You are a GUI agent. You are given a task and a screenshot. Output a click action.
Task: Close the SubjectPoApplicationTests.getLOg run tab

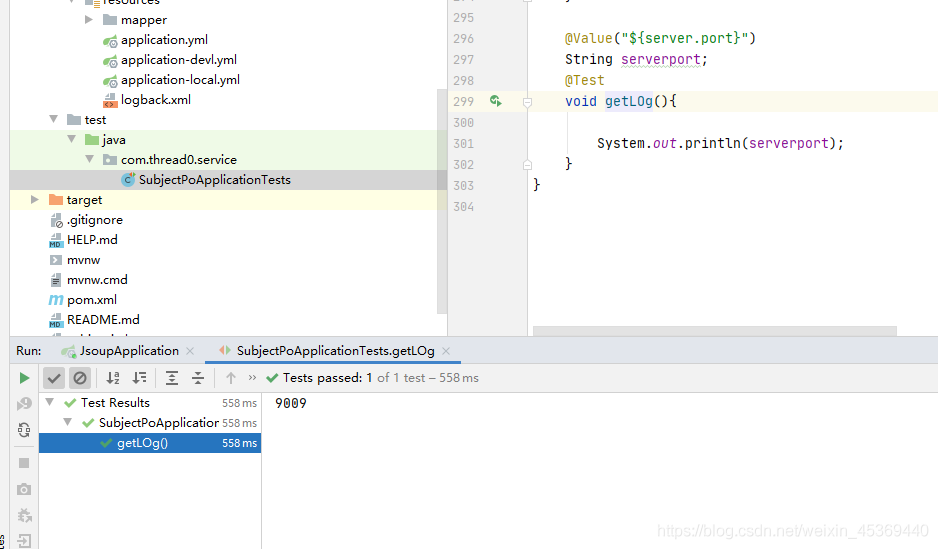click(x=445, y=352)
